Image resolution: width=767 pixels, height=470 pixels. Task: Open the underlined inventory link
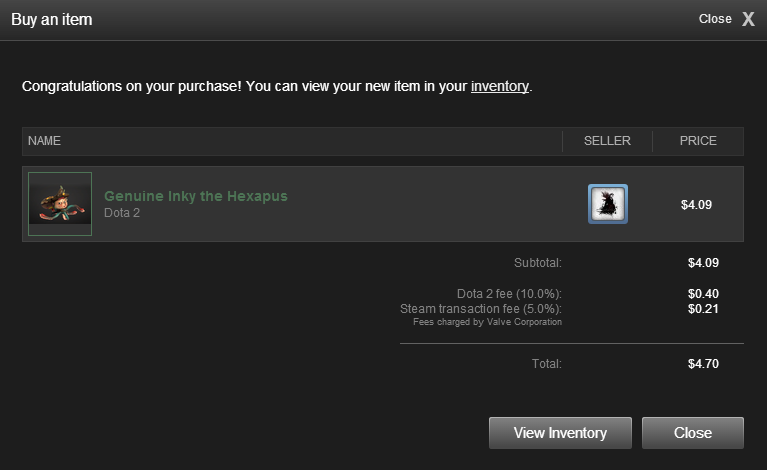coord(500,86)
